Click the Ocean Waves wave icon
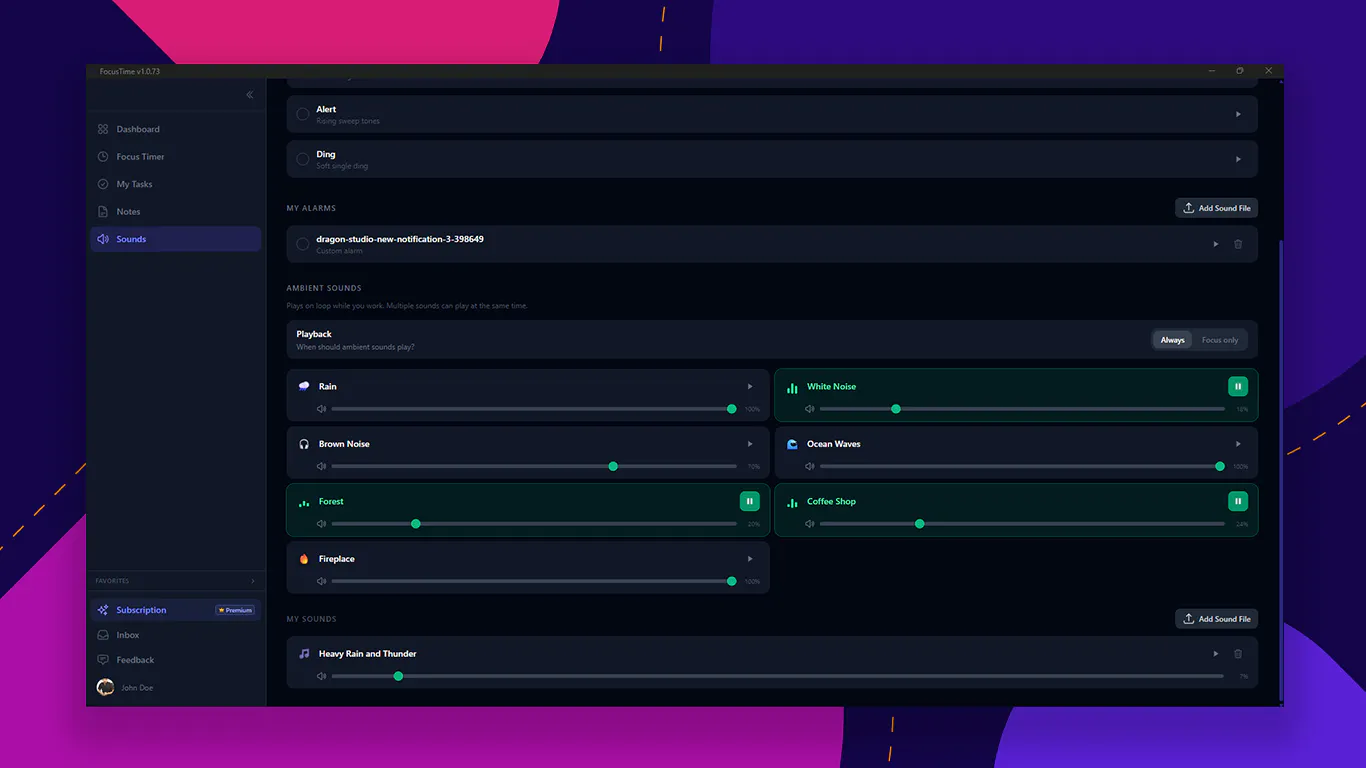Viewport: 1366px width, 768px height. coord(792,444)
